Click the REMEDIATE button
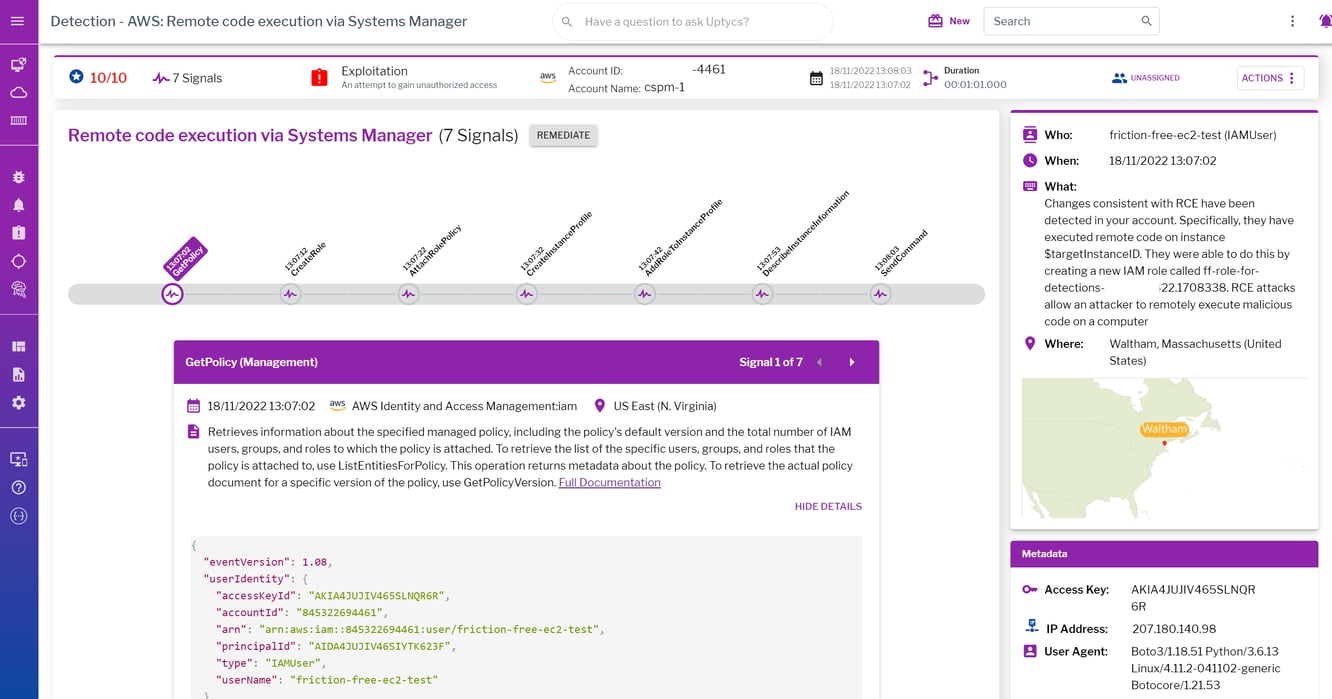The height and width of the screenshot is (699, 1332). [563, 135]
